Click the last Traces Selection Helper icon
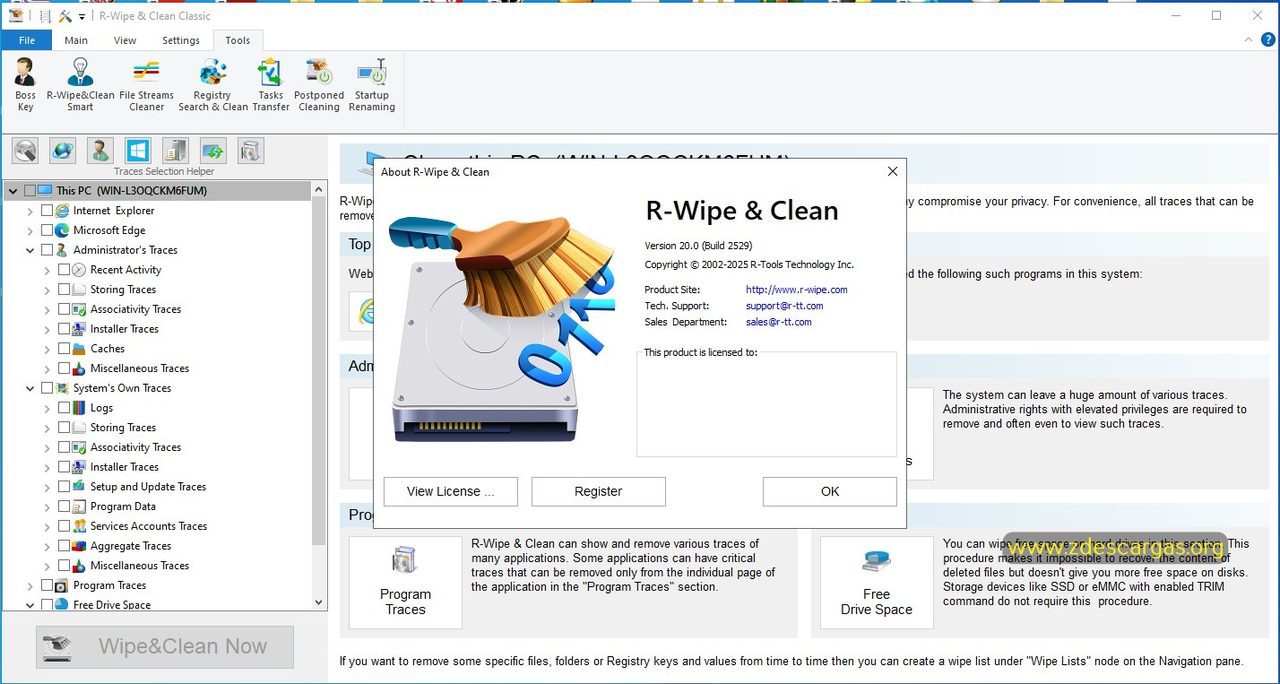 click(x=250, y=151)
